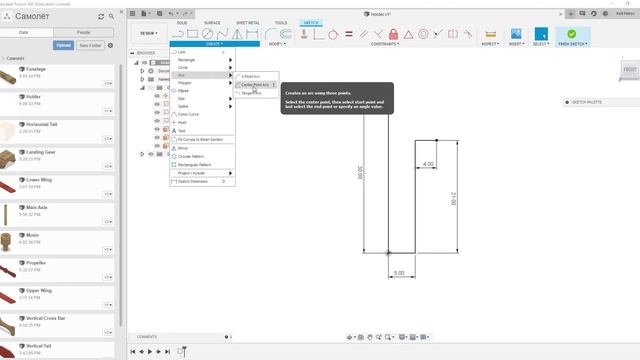The image size is (640, 360).
Task: Select the Sketch Dimension icon in toolbar
Action: (252, 34)
